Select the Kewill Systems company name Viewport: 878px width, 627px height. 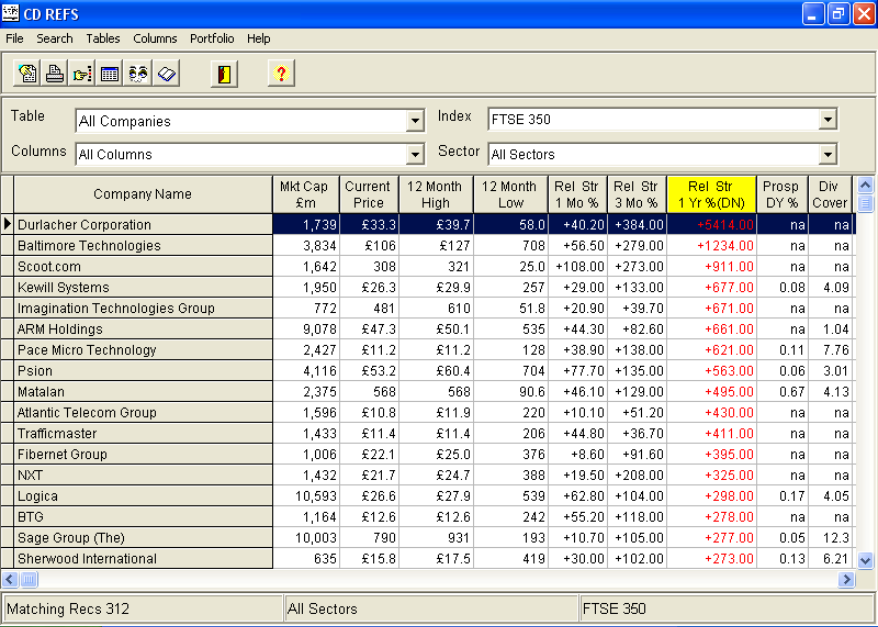click(63, 287)
